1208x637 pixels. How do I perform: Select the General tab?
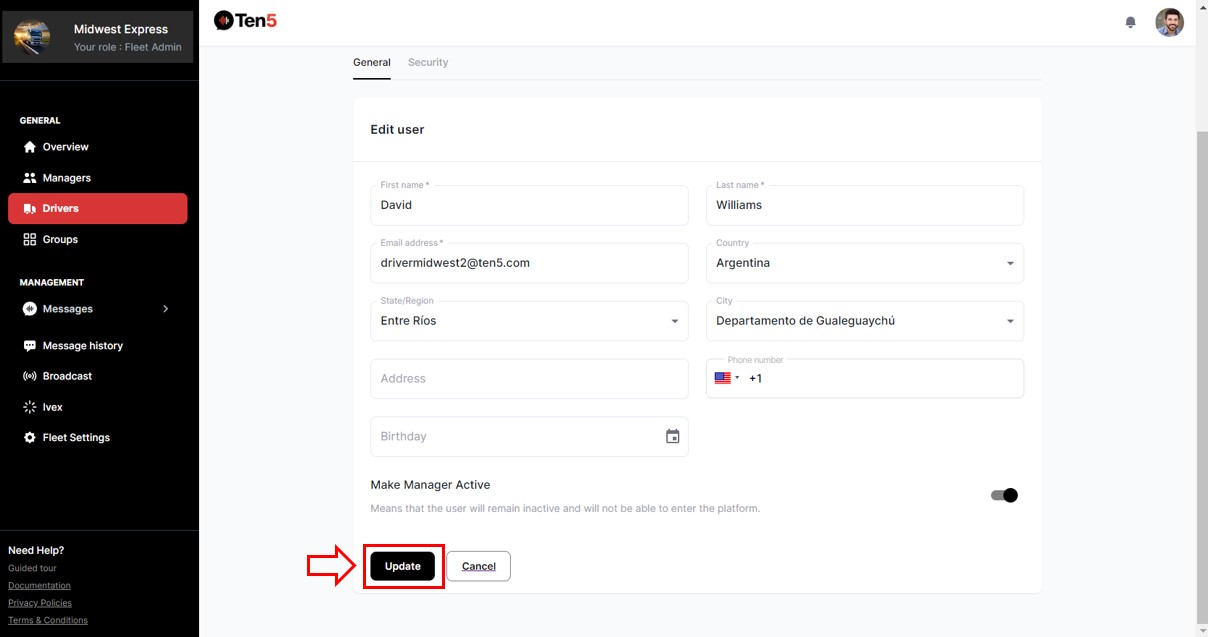point(371,62)
